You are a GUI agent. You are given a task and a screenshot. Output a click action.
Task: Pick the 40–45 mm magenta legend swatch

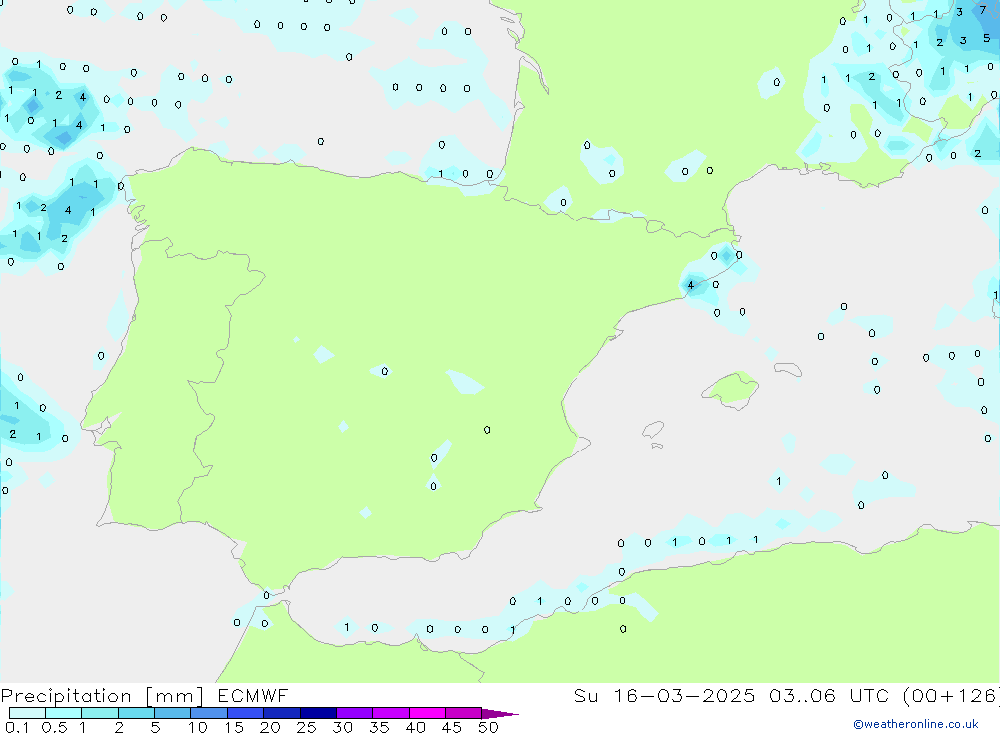point(427,713)
